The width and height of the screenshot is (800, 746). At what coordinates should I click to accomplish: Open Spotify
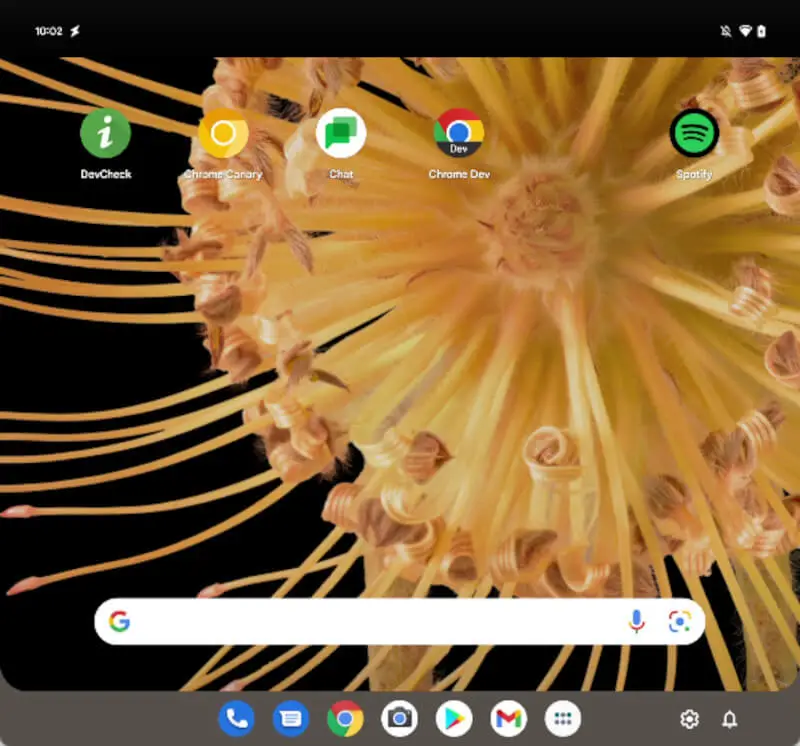(x=693, y=131)
